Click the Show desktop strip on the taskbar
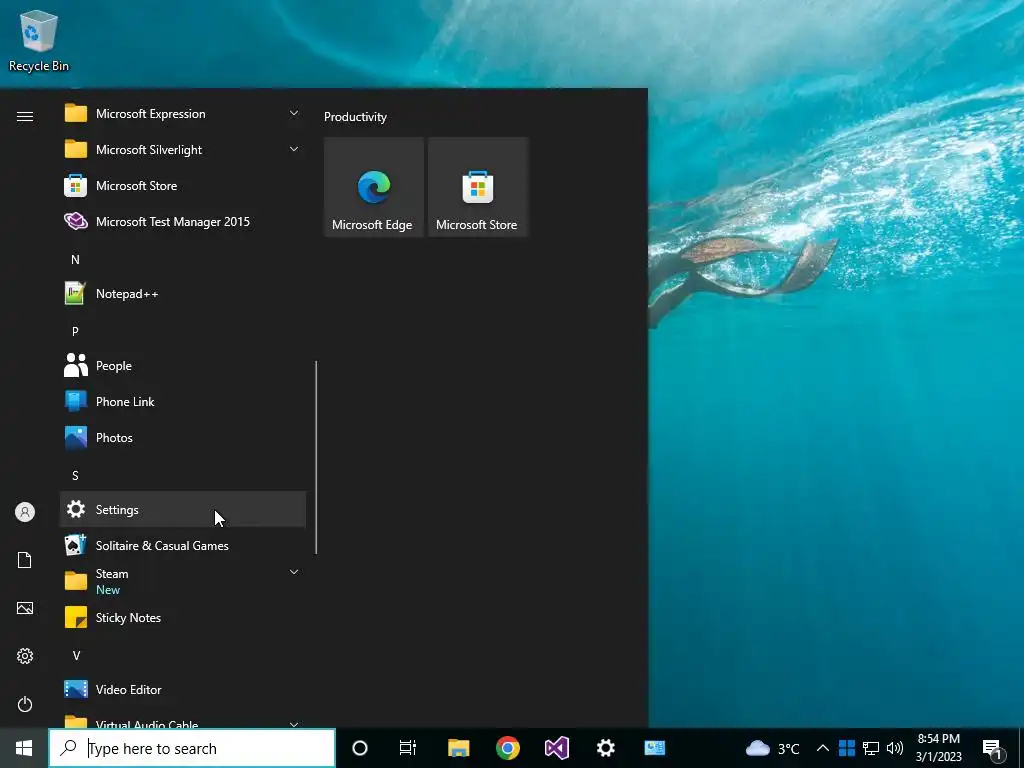This screenshot has width=1024, height=768. click(1020, 748)
